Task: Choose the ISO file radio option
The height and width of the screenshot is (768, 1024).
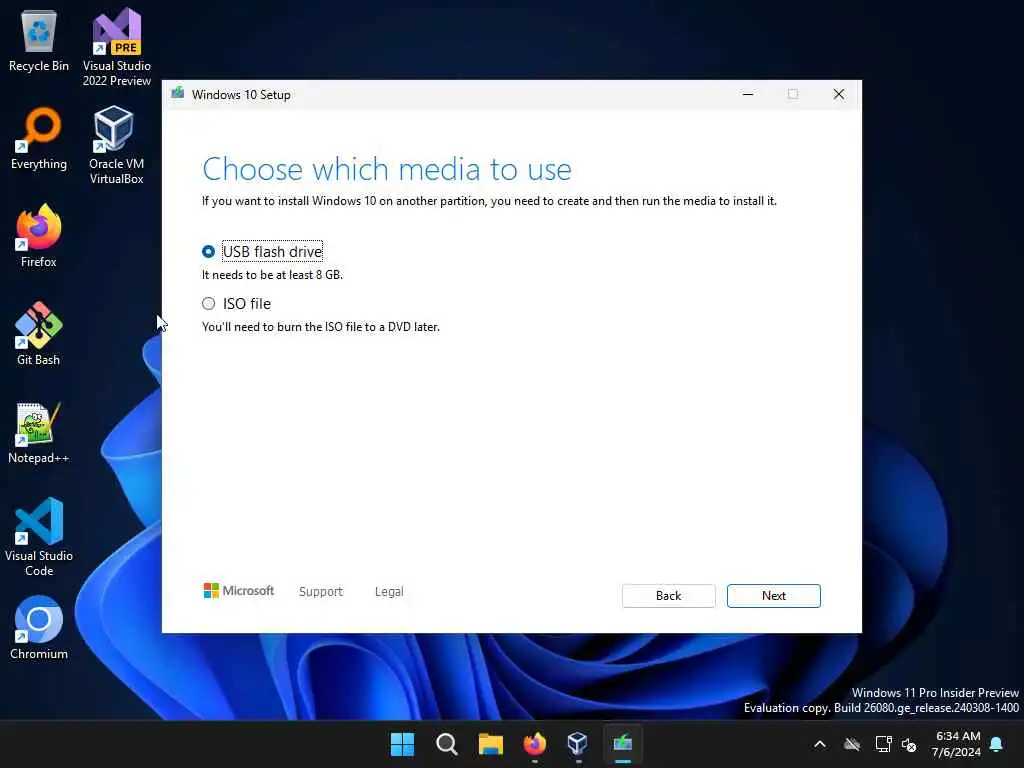Action: 208,303
